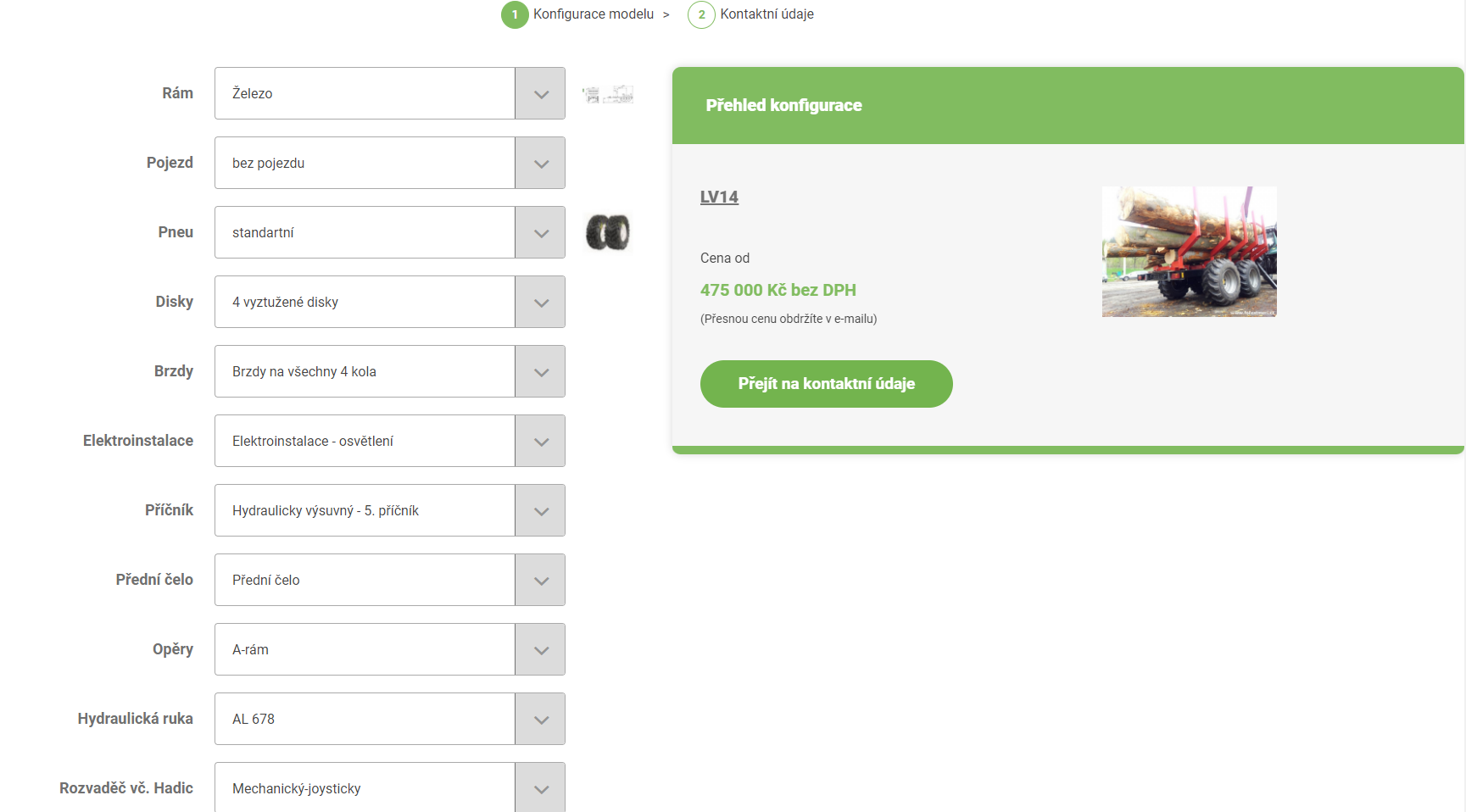Select the Konfigurace modelu step label

[594, 14]
